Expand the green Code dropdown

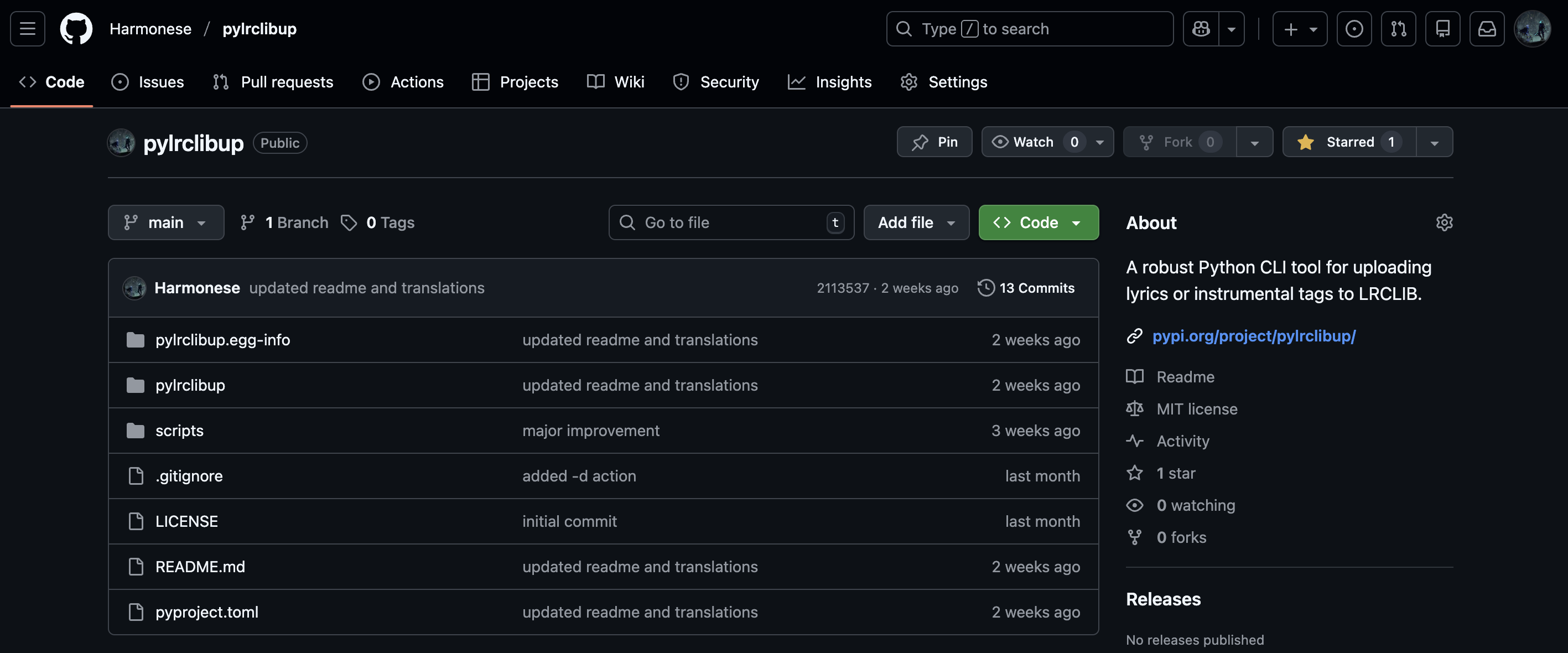point(1038,222)
